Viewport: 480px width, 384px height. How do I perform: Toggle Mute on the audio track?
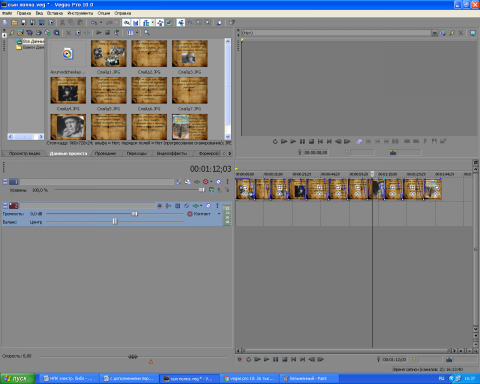pos(208,206)
